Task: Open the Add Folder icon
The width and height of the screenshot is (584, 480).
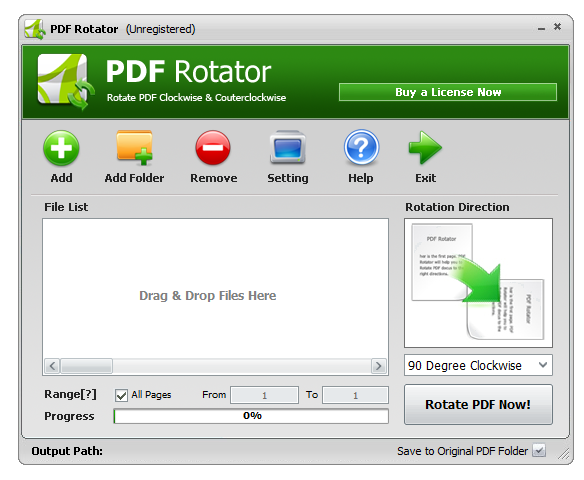Action: click(134, 148)
